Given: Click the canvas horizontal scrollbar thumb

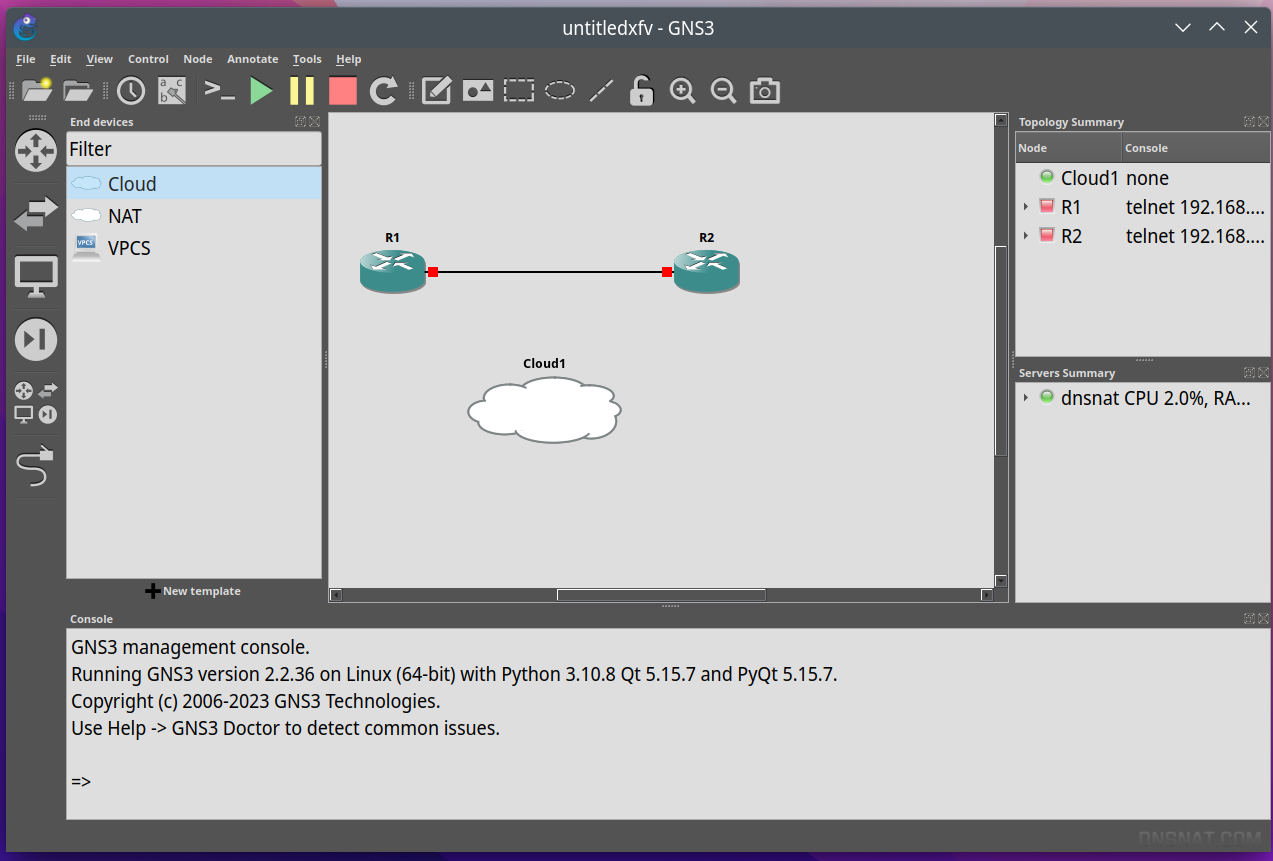Looking at the screenshot, I should click(661, 595).
